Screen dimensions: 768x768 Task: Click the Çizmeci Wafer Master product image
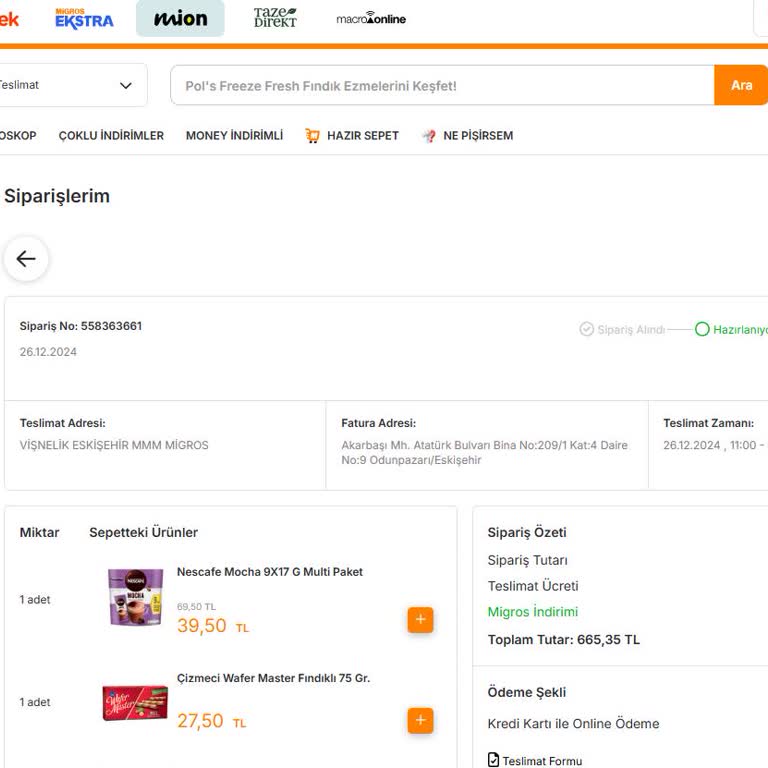pyautogui.click(x=135, y=703)
